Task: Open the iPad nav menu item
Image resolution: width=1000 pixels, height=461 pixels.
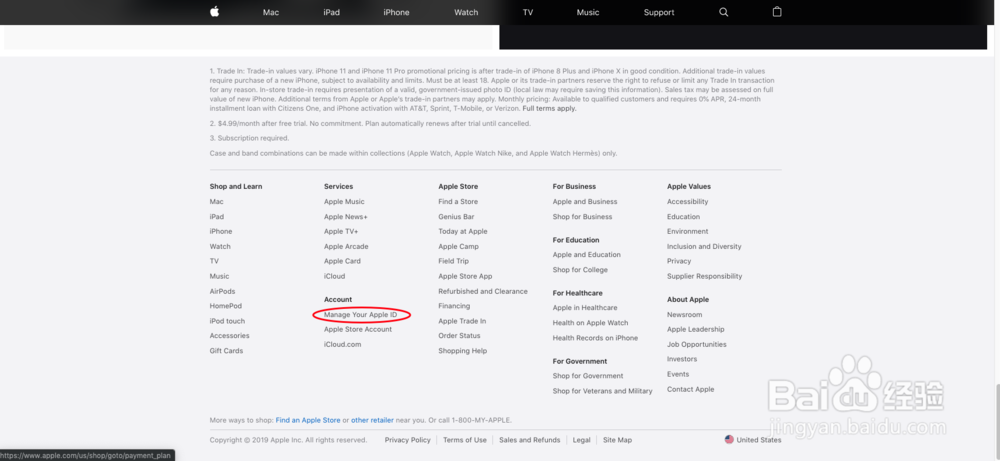Action: (x=332, y=13)
